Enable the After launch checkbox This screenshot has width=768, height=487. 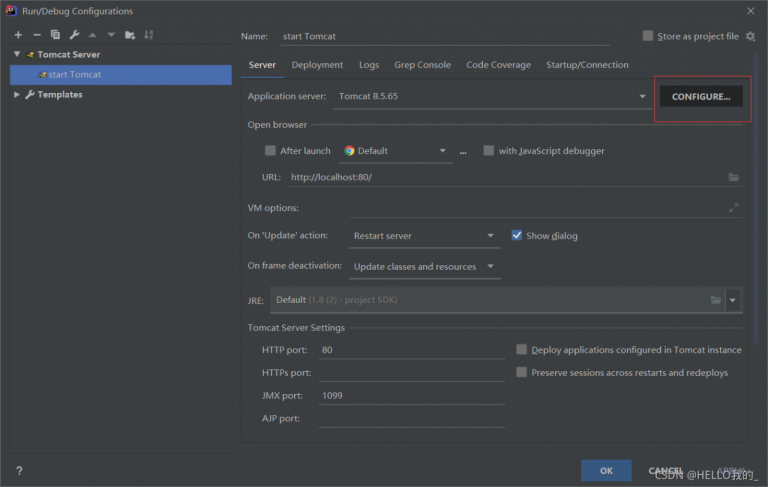click(x=270, y=151)
